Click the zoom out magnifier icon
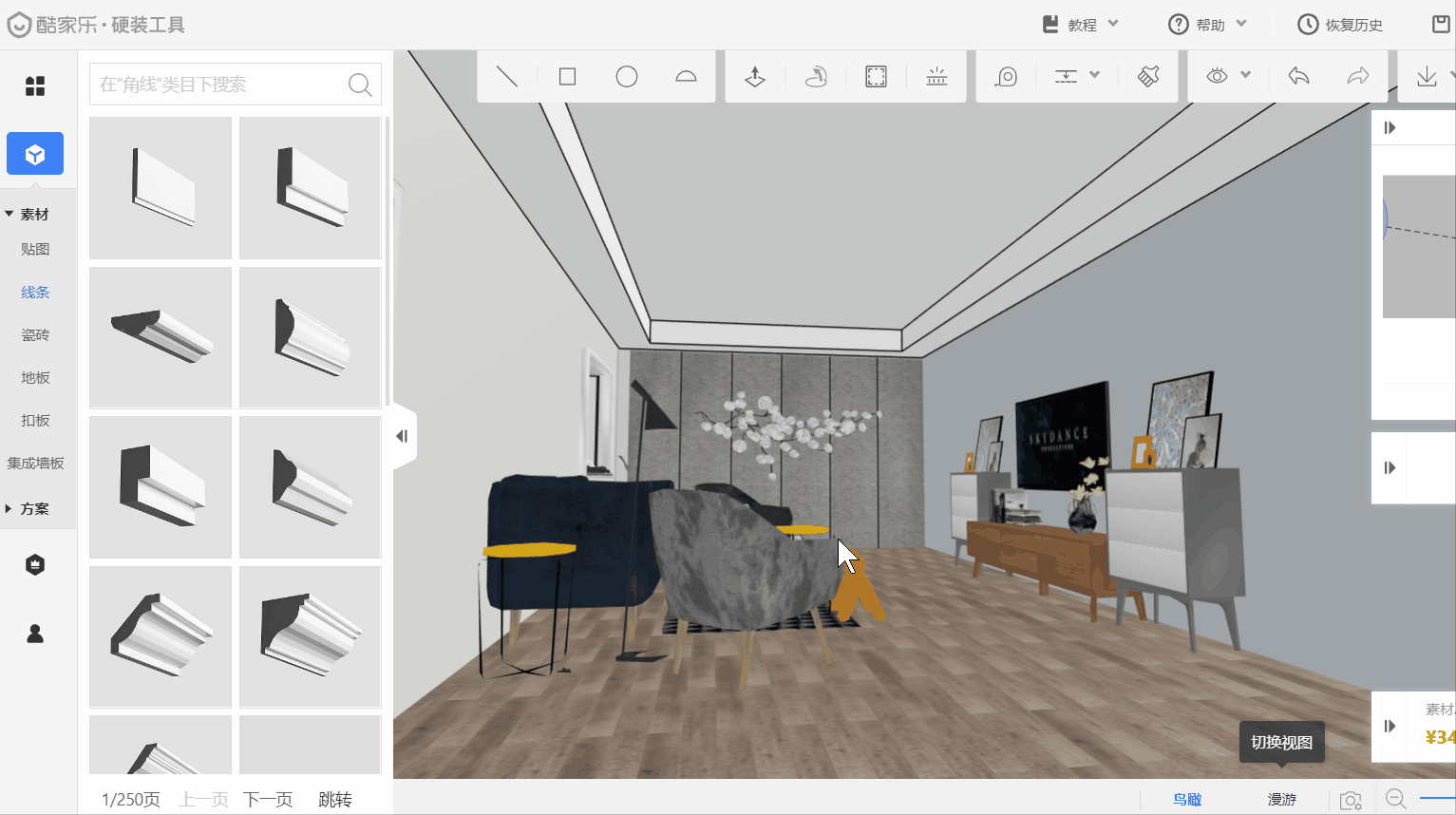This screenshot has width=1456, height=815. [1395, 799]
